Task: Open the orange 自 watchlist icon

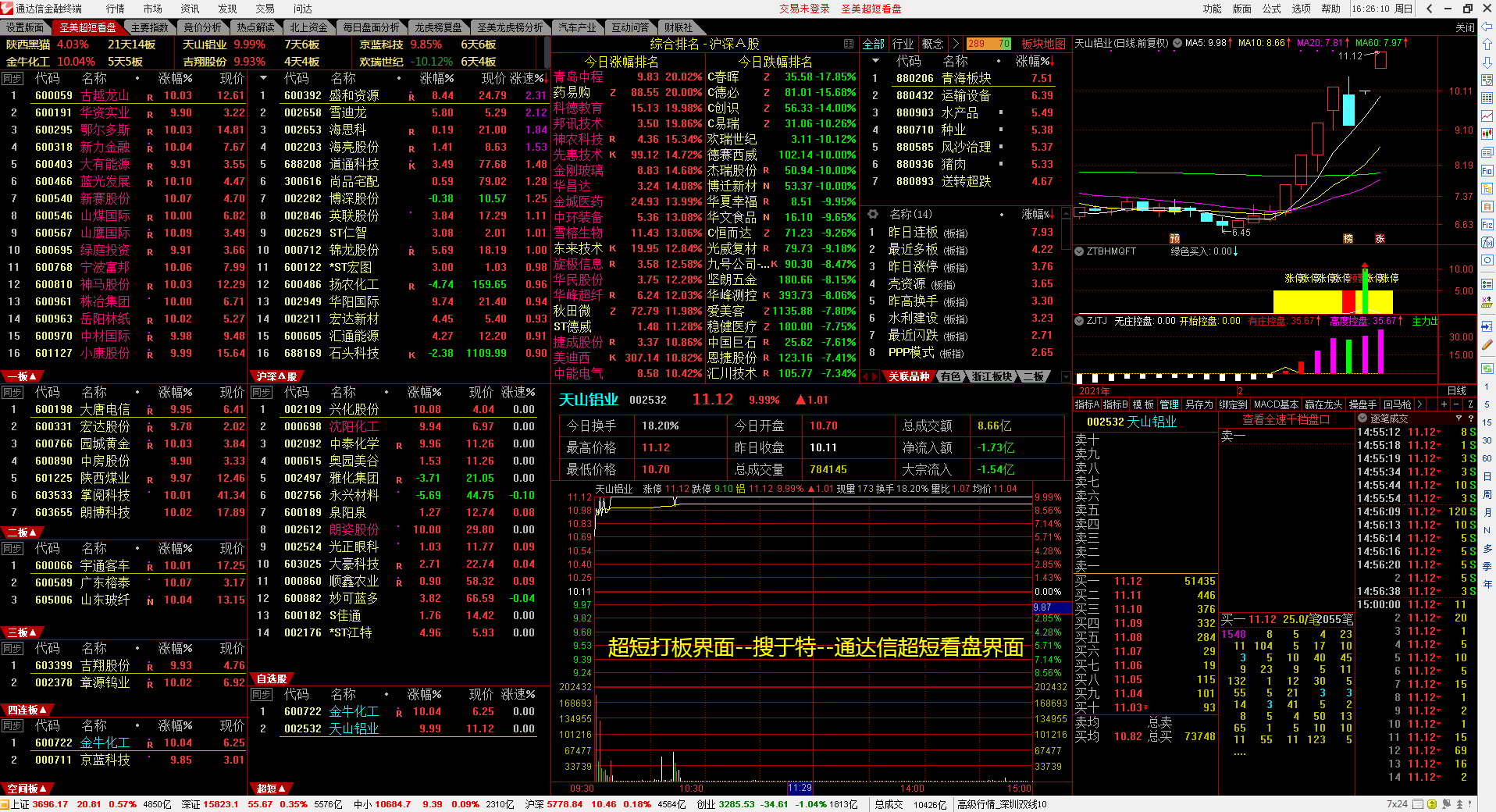Action: click(1487, 206)
